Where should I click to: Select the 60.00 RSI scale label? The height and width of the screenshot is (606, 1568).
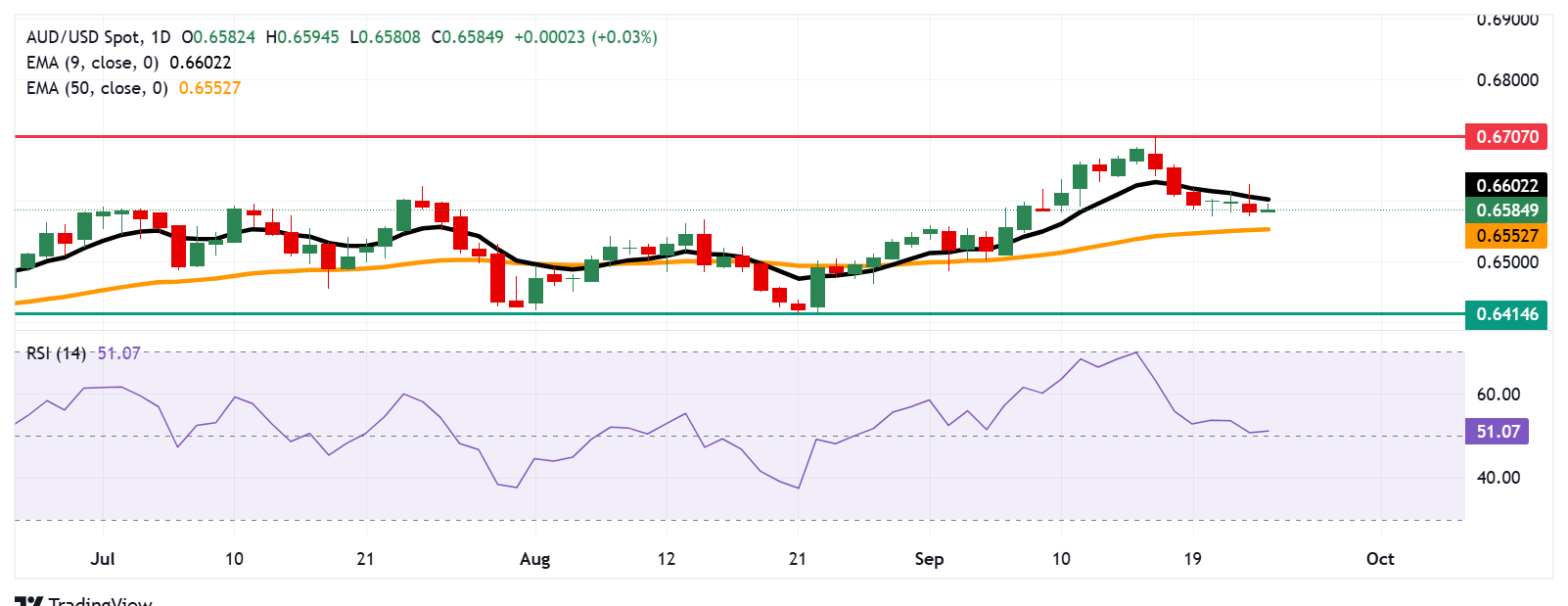[x=1499, y=395]
